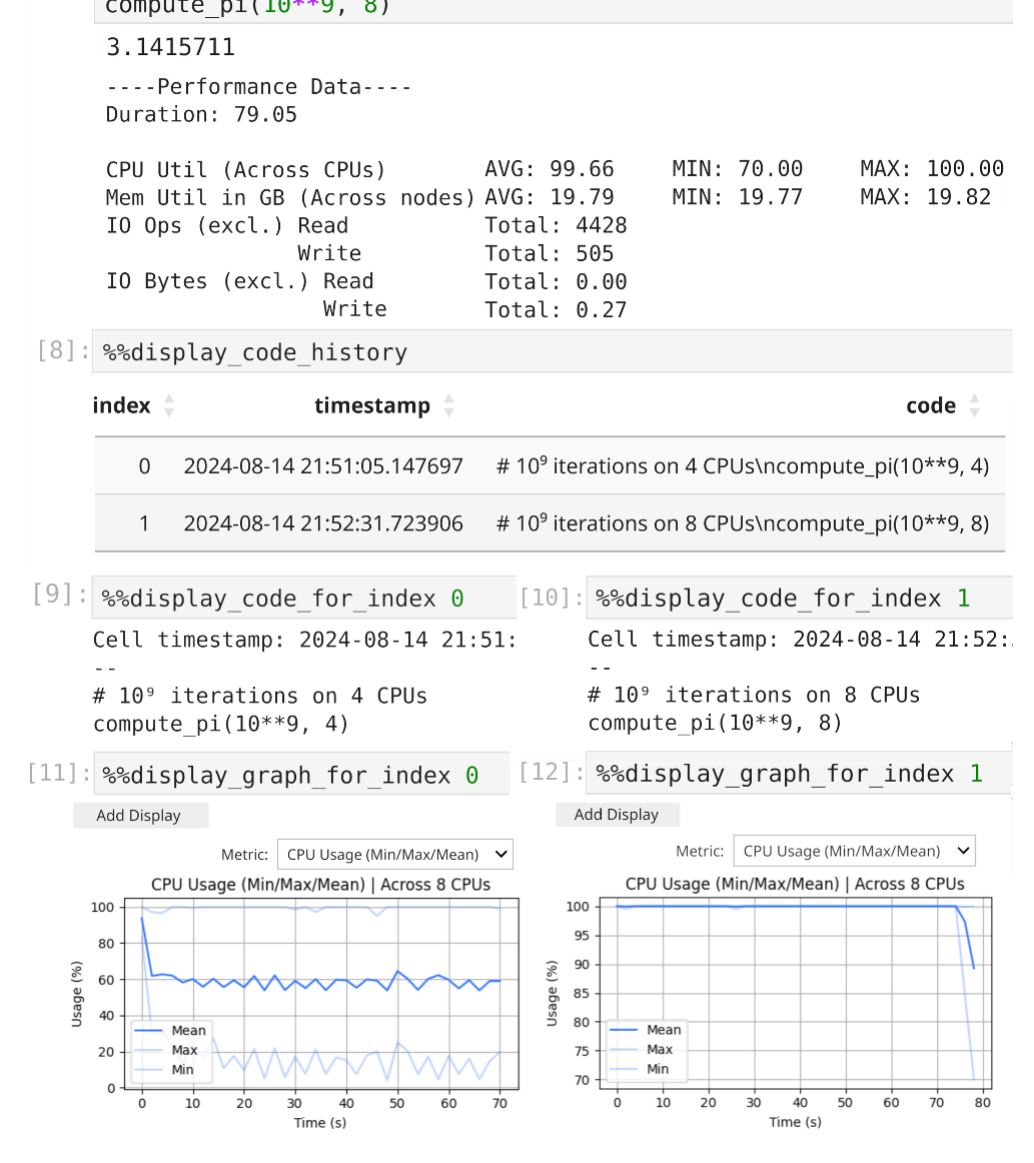Open Metric dropdown in cell 12 graph
This screenshot has width=1034, height=1163.
[x=854, y=851]
